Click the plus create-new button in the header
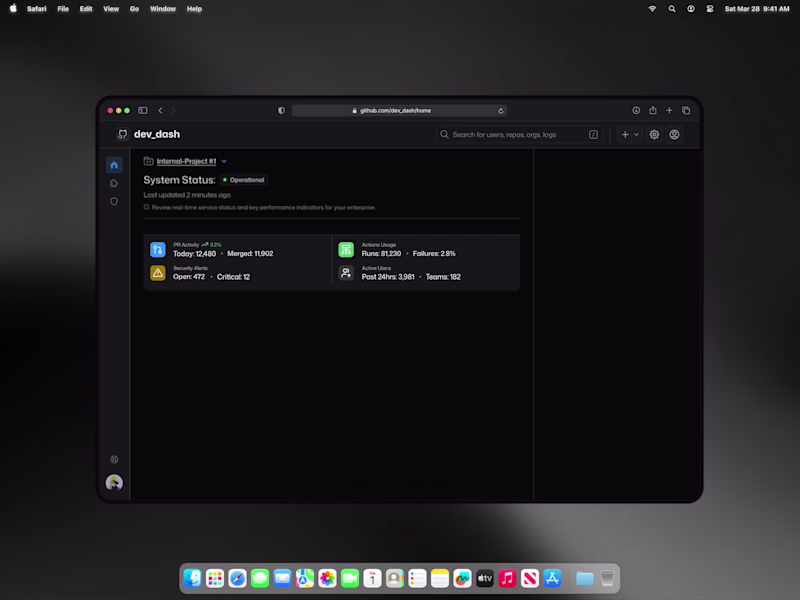 625,135
